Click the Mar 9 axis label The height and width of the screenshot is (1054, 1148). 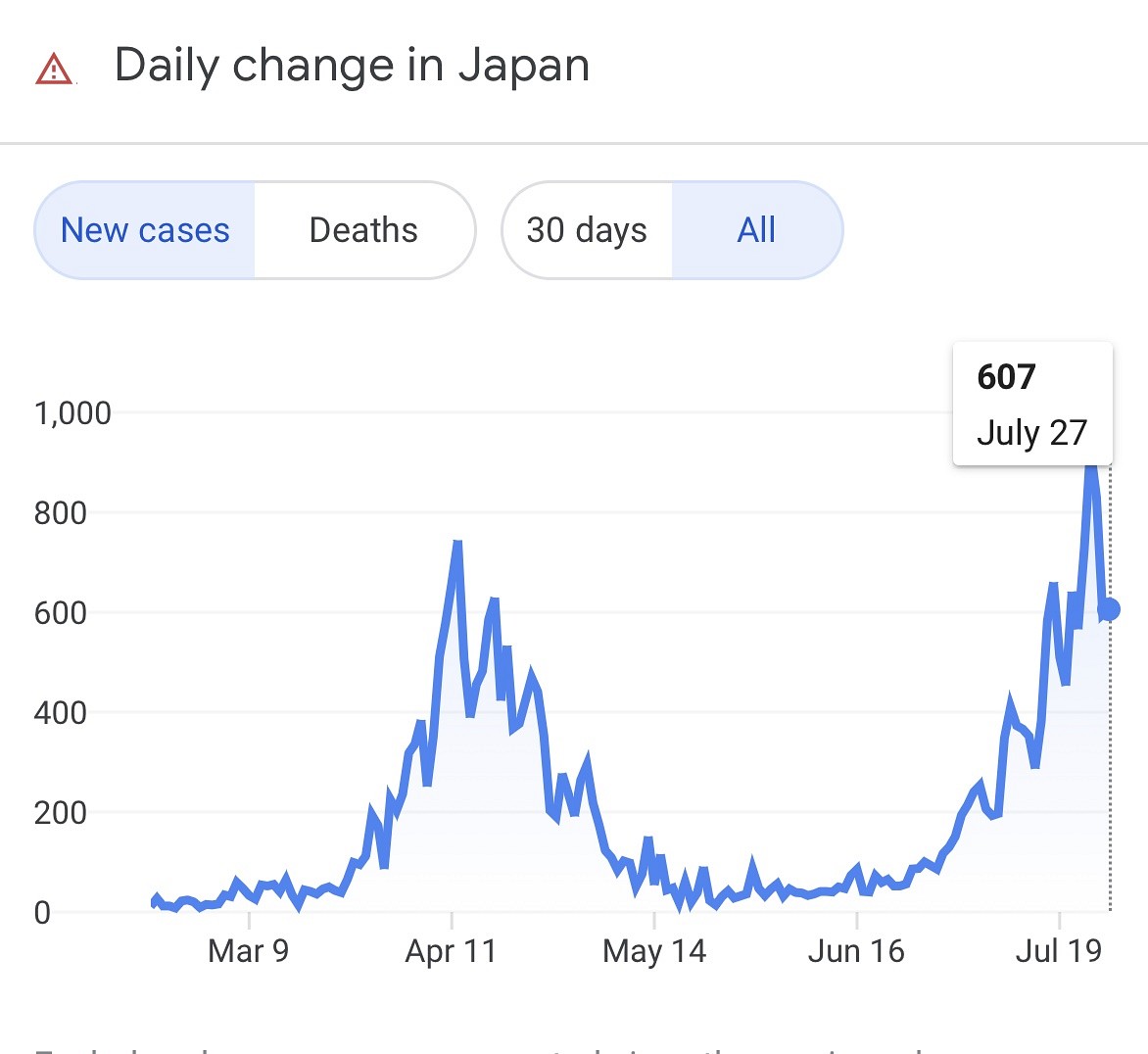[x=248, y=950]
